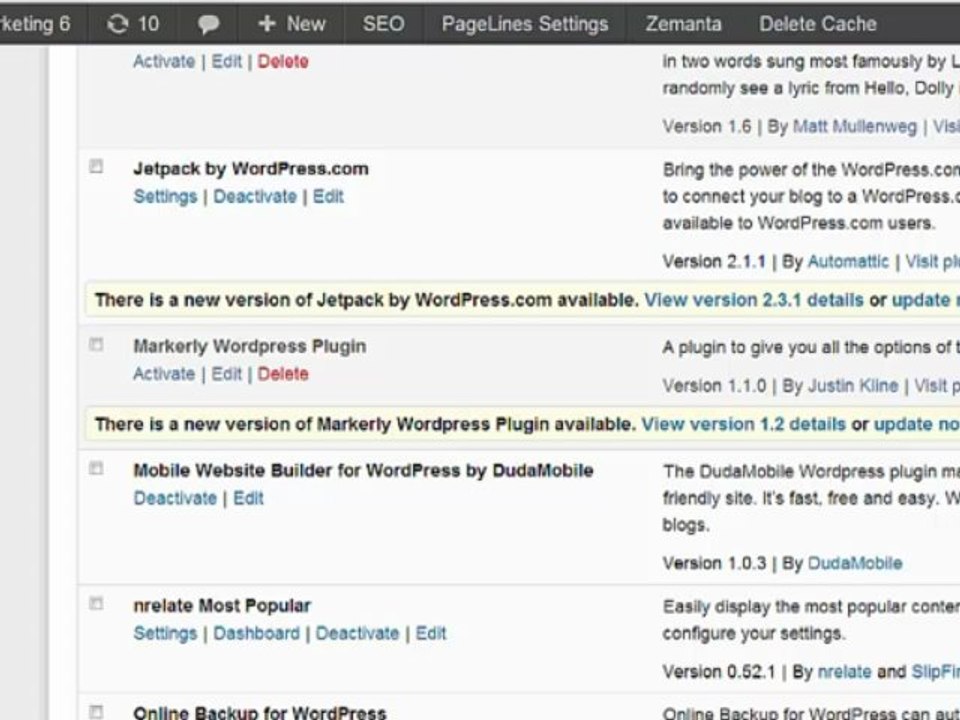Tick the Mobile Website Builder DudaMobile checkbox
This screenshot has height=720, width=960.
pos(96,468)
